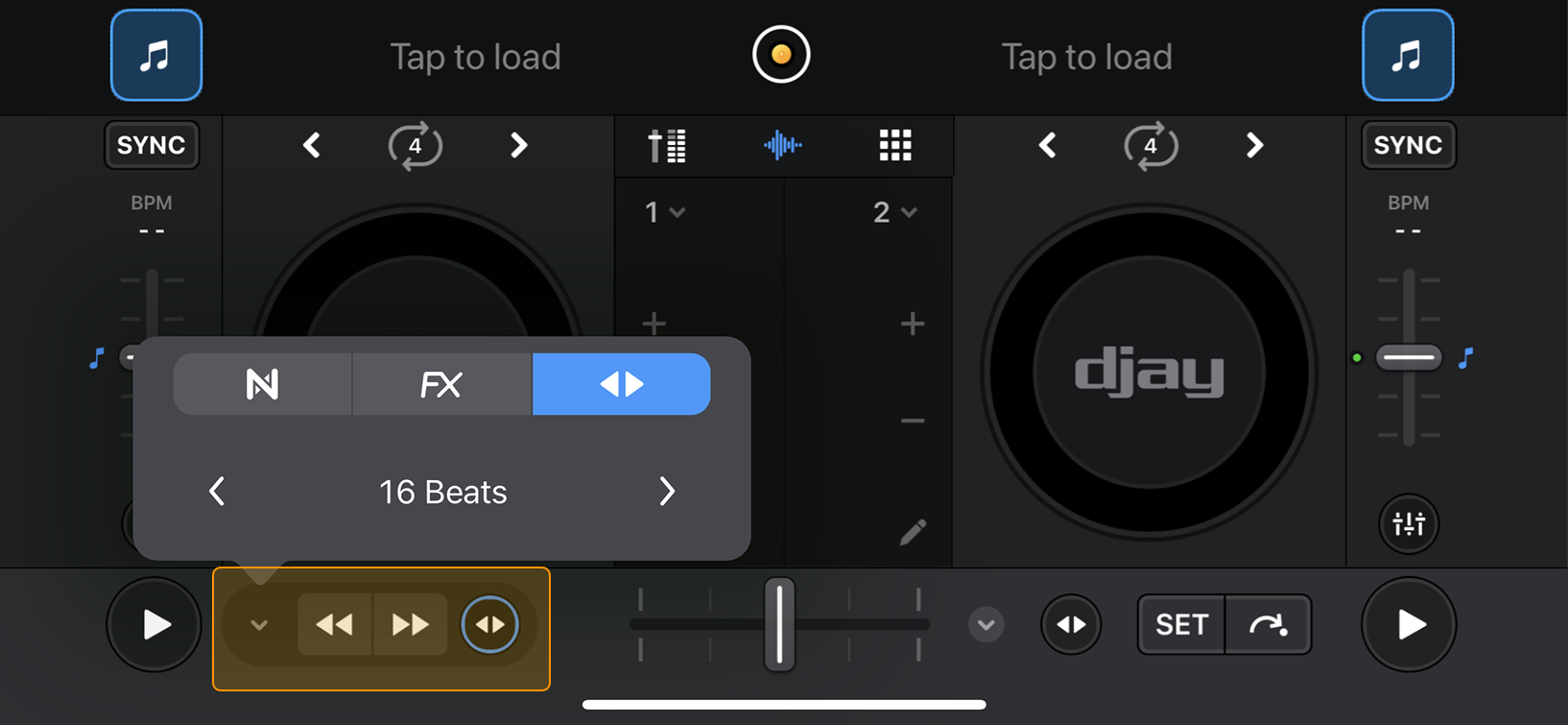This screenshot has width=1568, height=725.
Task: Double loop length on right deck
Action: coord(1254,146)
